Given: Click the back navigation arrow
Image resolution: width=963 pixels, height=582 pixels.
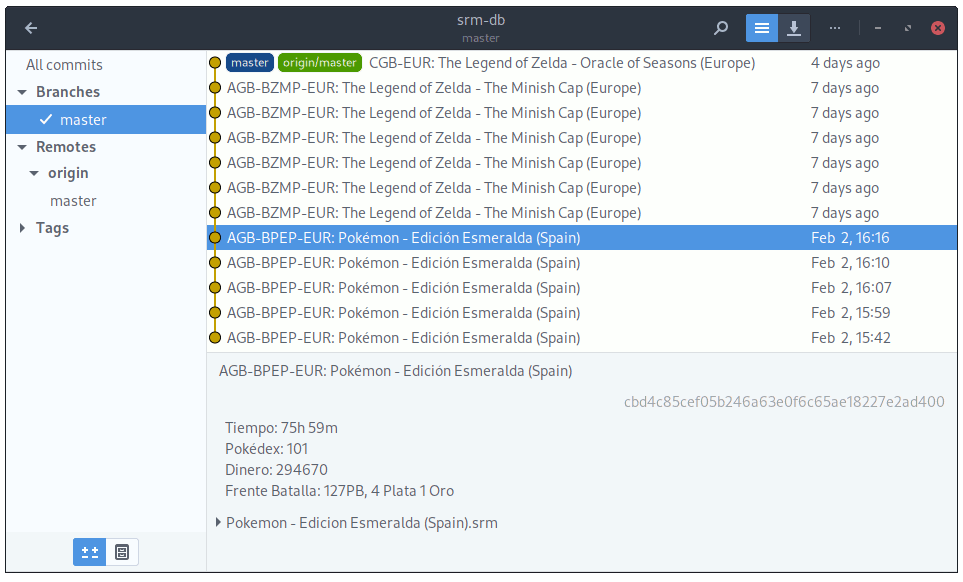Looking at the screenshot, I should pos(30,27).
